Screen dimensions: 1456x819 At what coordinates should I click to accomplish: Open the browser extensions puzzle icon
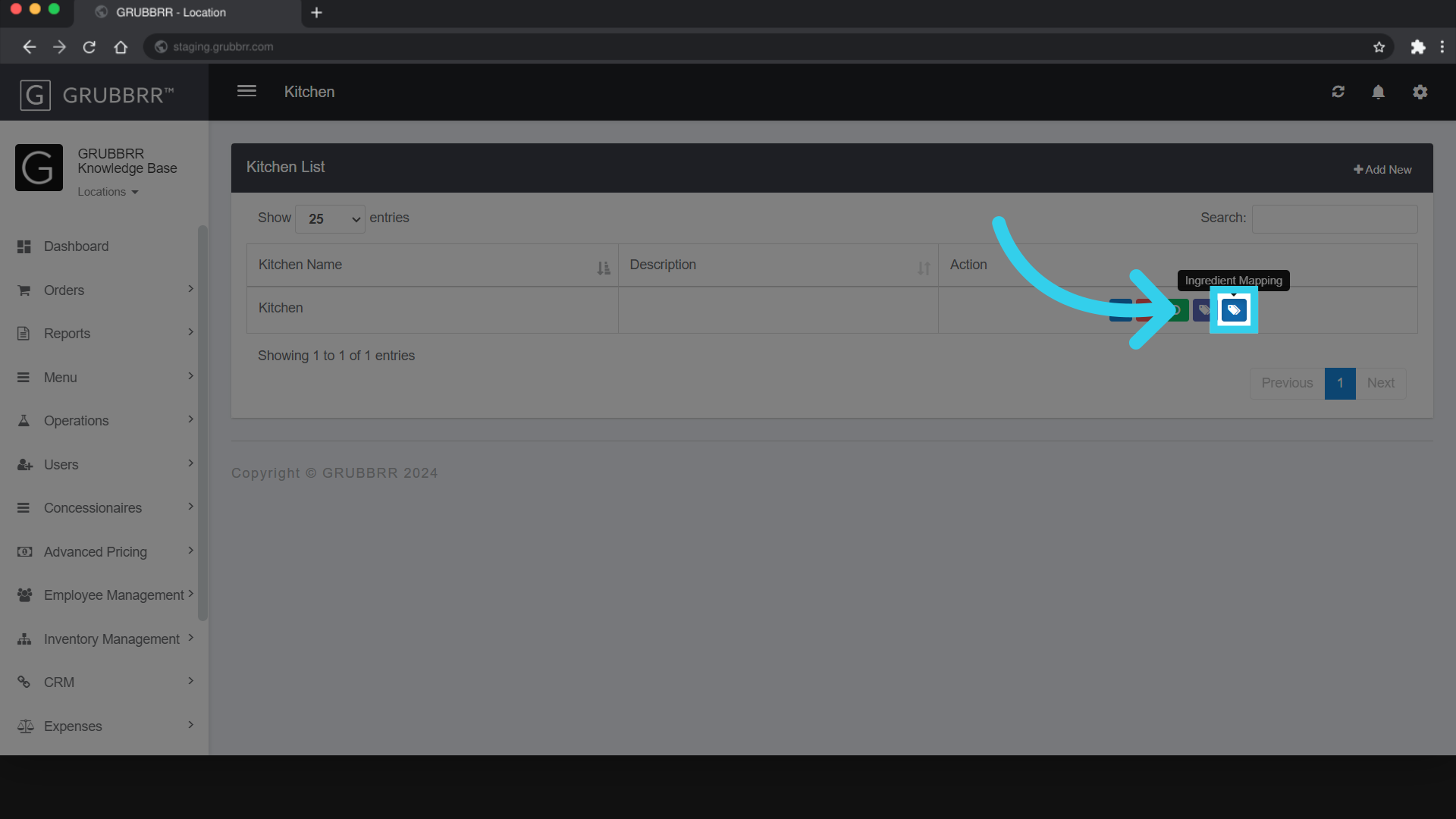pos(1417,47)
